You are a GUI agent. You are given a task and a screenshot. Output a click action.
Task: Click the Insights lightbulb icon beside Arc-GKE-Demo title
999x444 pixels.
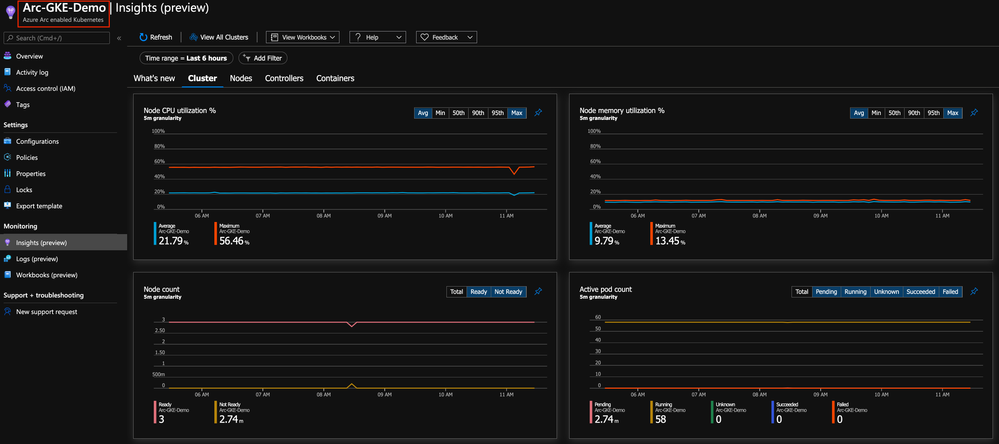click(x=10, y=12)
